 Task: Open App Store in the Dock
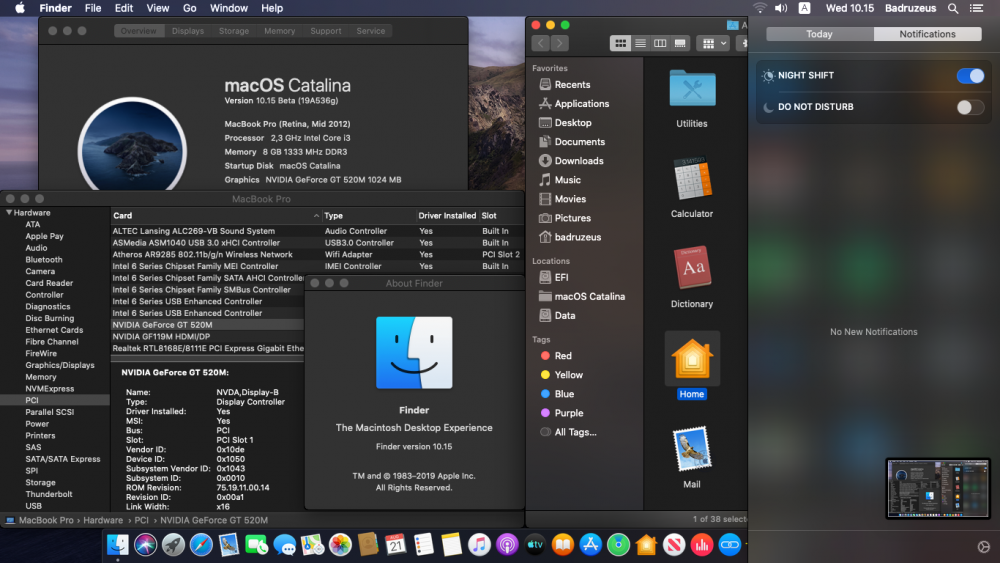pos(591,545)
